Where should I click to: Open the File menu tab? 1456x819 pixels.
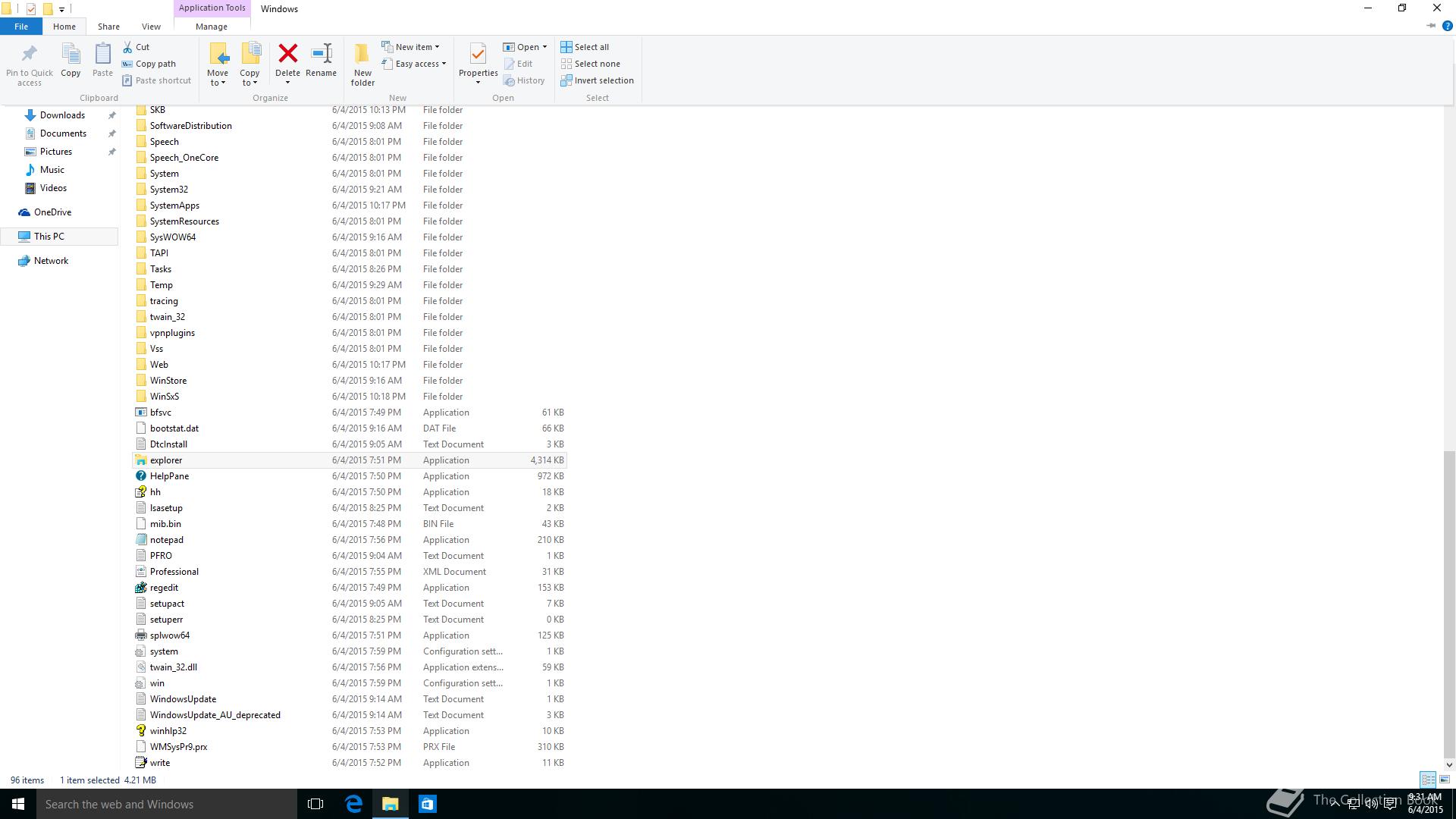coord(21,27)
